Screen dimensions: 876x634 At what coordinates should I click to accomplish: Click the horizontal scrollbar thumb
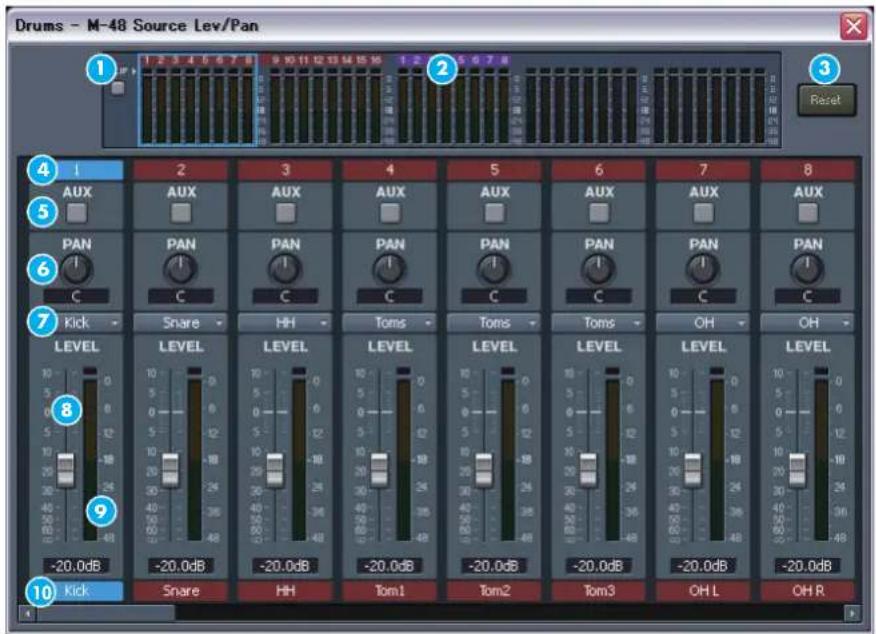(x=106, y=613)
